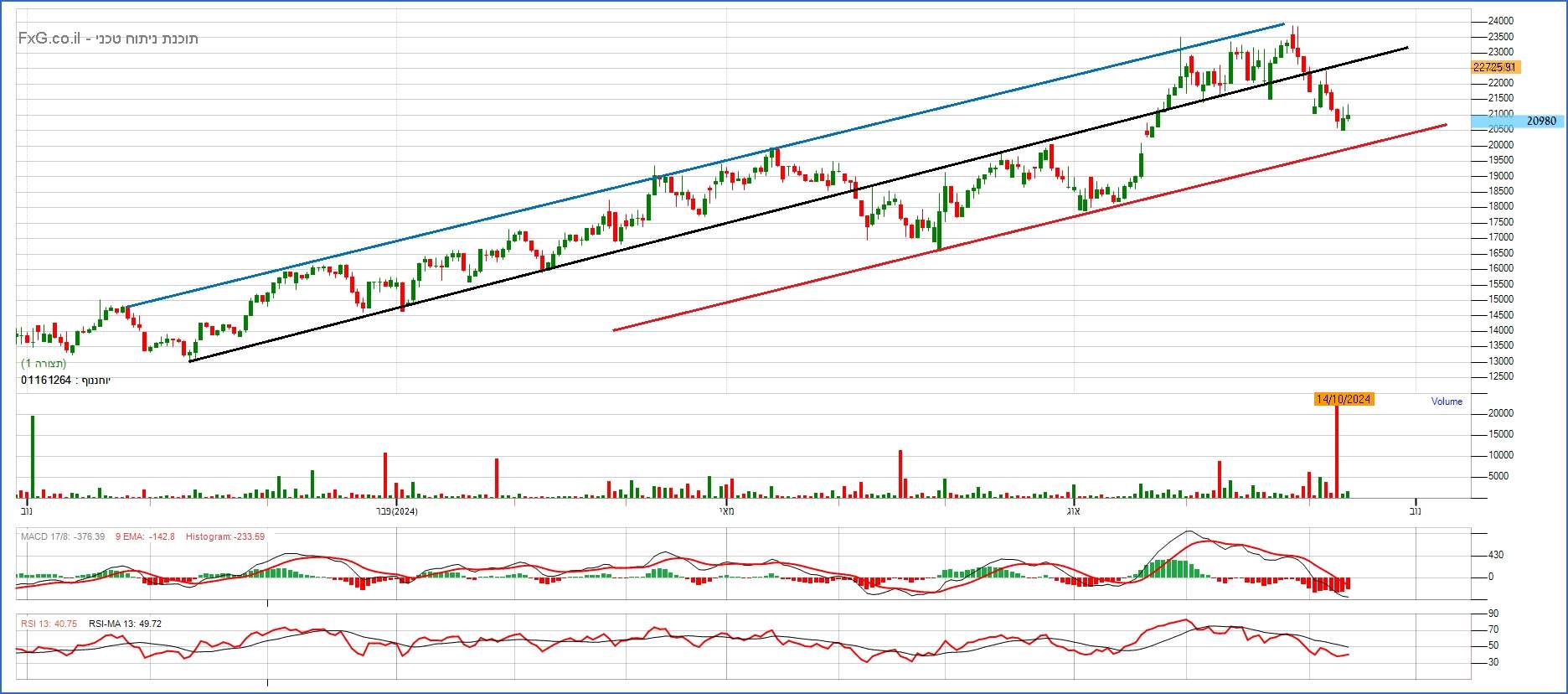Click the 18000 price axis label
The height and width of the screenshot is (694, 1568).
click(1500, 206)
